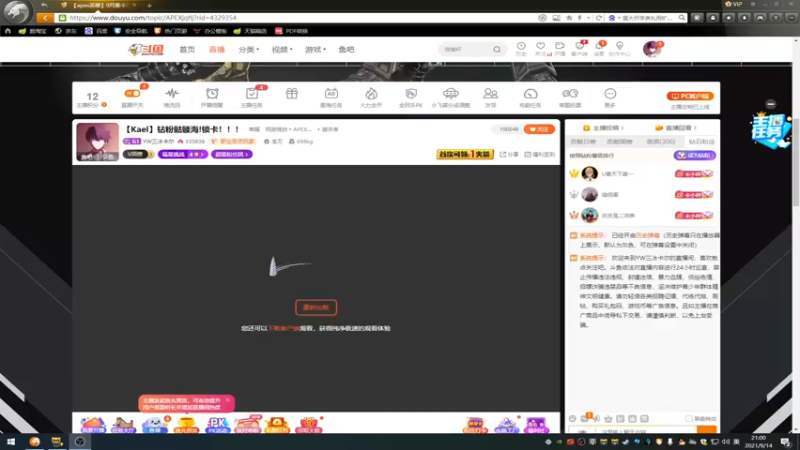Focus the Douyu search input field
800x450 pixels.
pos(466,49)
